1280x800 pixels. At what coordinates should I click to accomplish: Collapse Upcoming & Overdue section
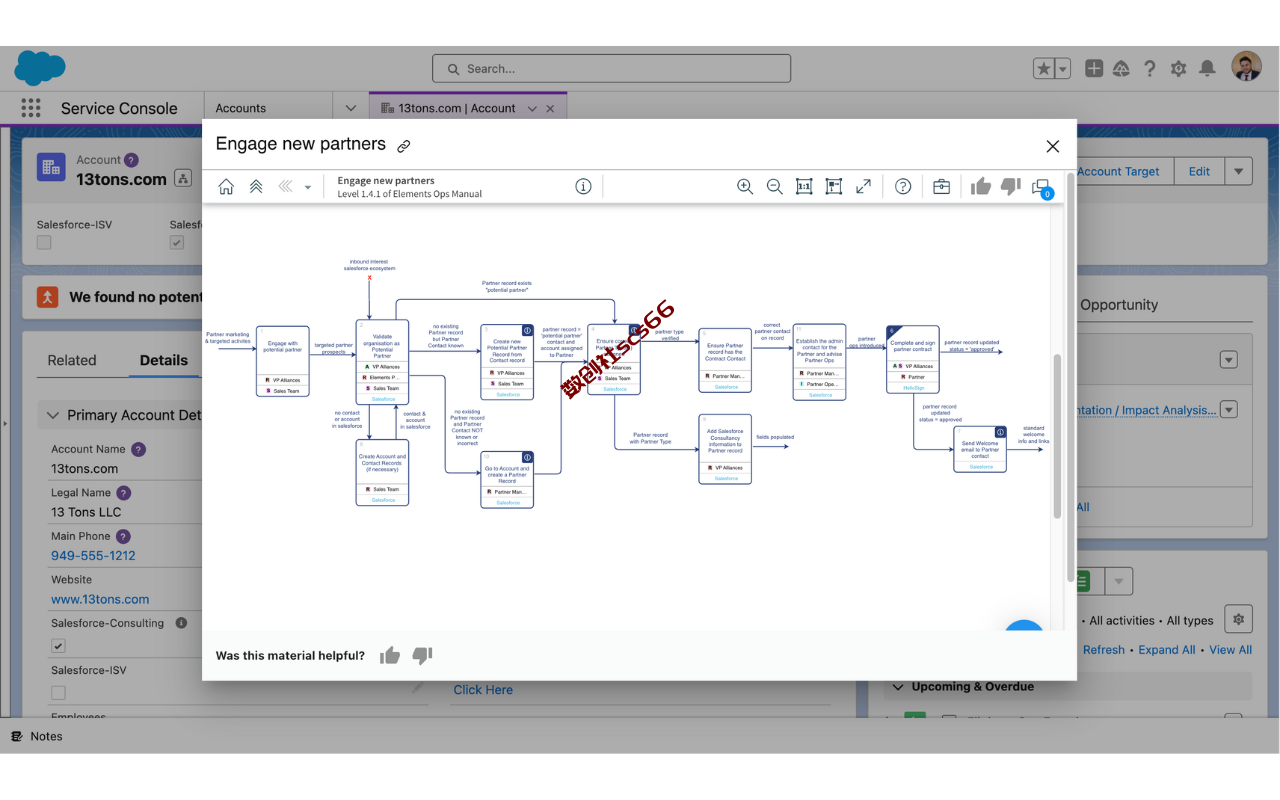point(897,687)
